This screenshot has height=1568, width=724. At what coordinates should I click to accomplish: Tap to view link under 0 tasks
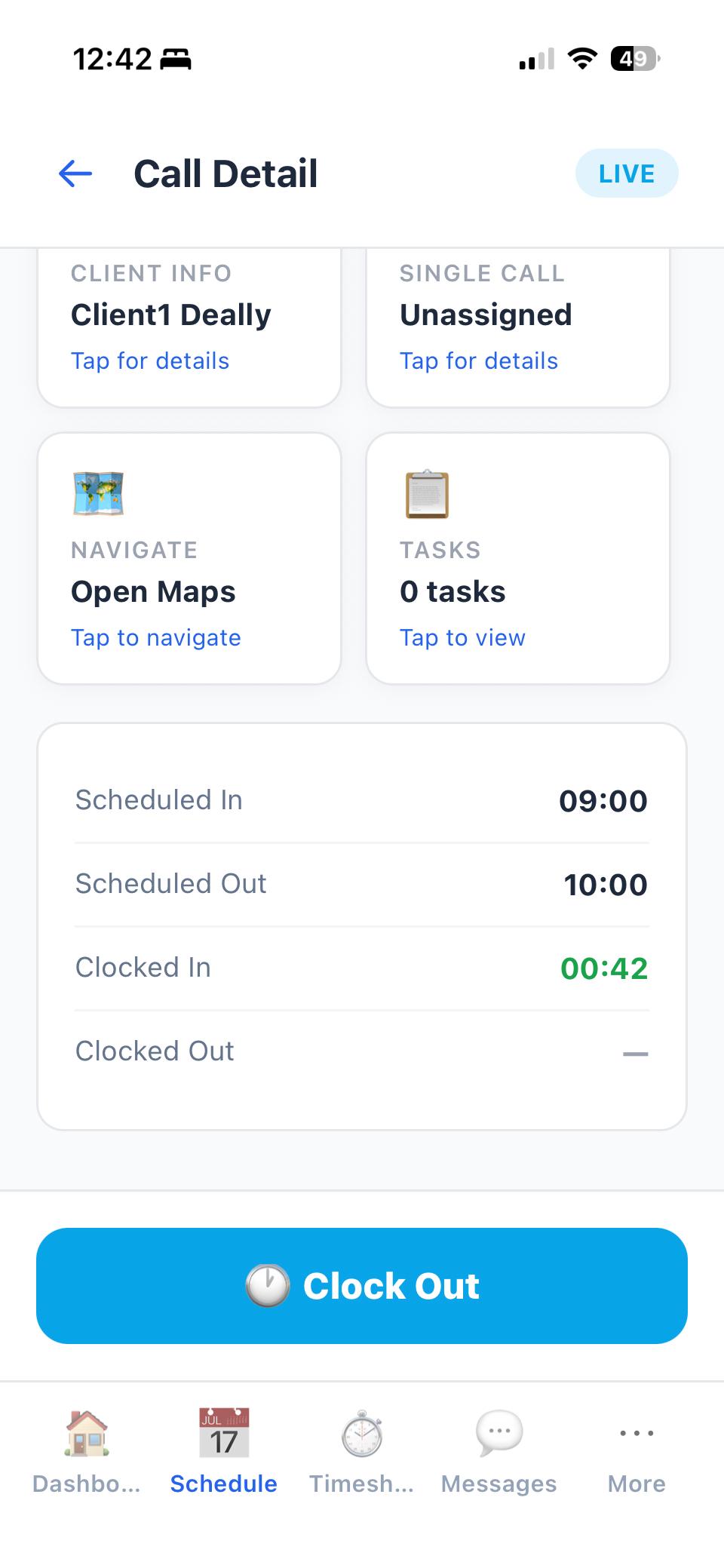462,638
